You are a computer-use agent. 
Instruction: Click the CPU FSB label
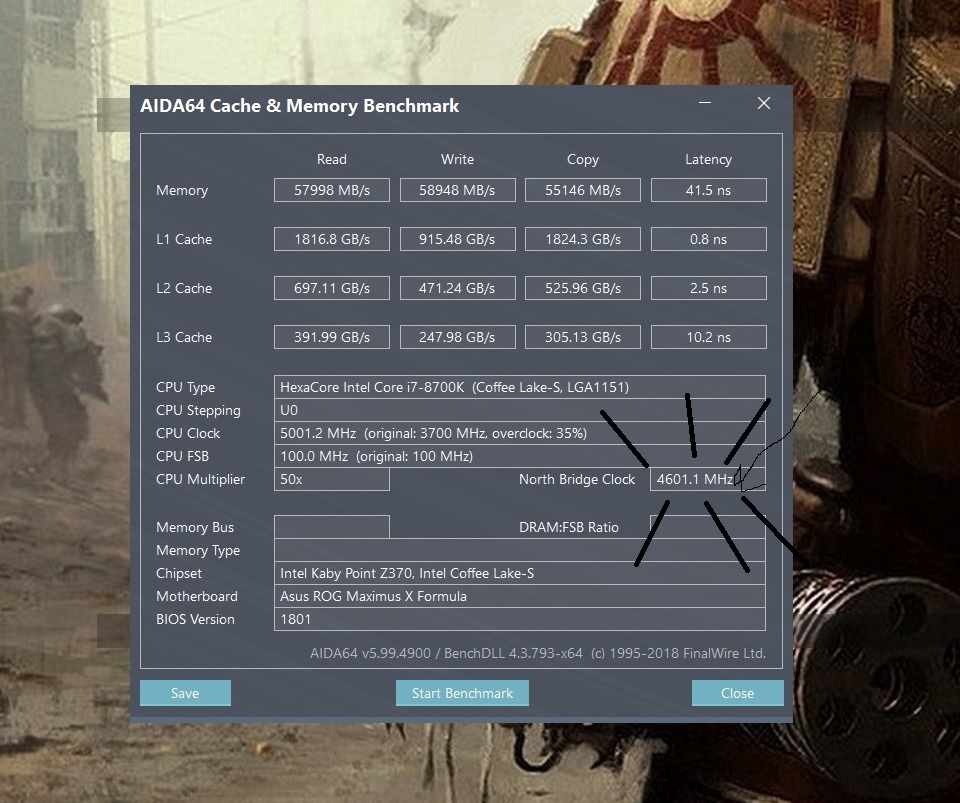182,456
